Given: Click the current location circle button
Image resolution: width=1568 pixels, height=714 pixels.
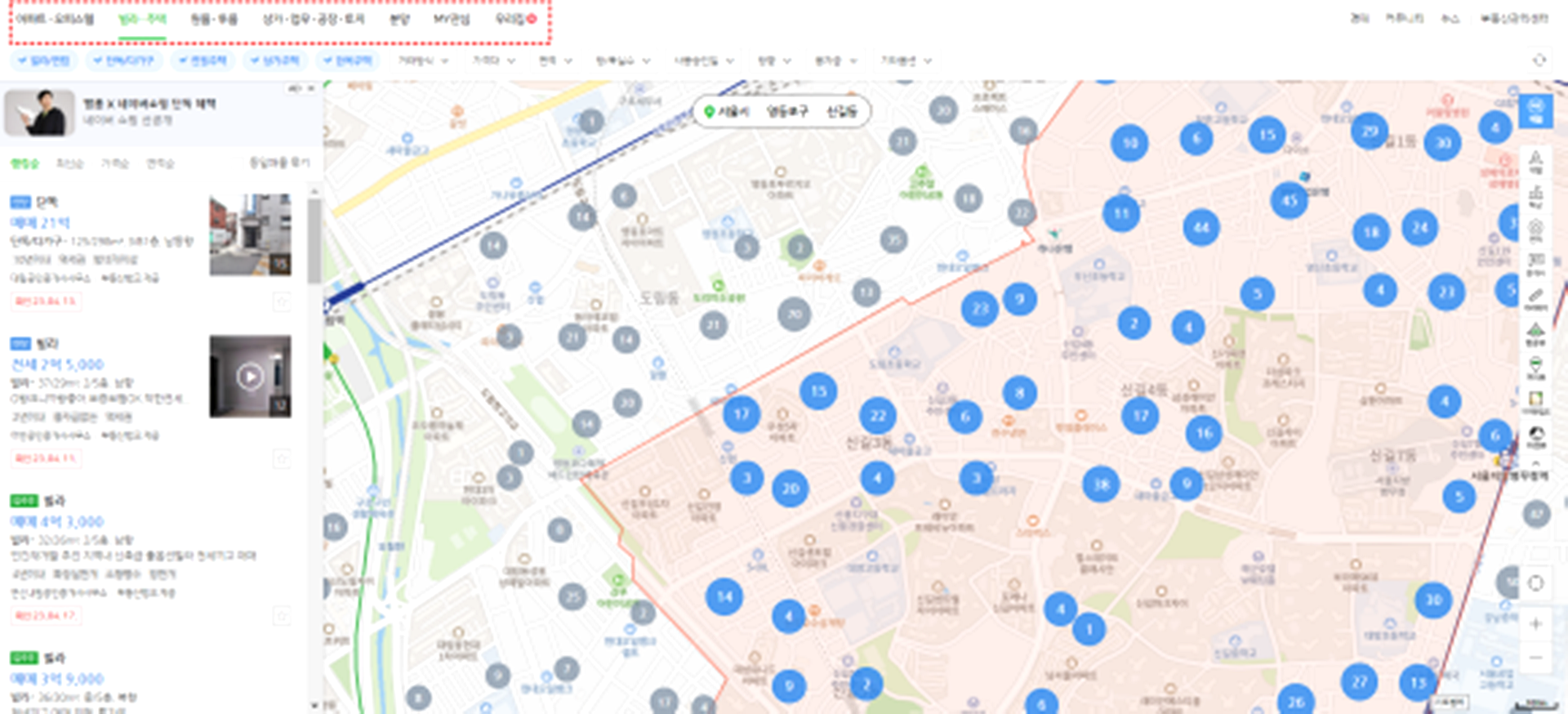Looking at the screenshot, I should click(x=1536, y=583).
